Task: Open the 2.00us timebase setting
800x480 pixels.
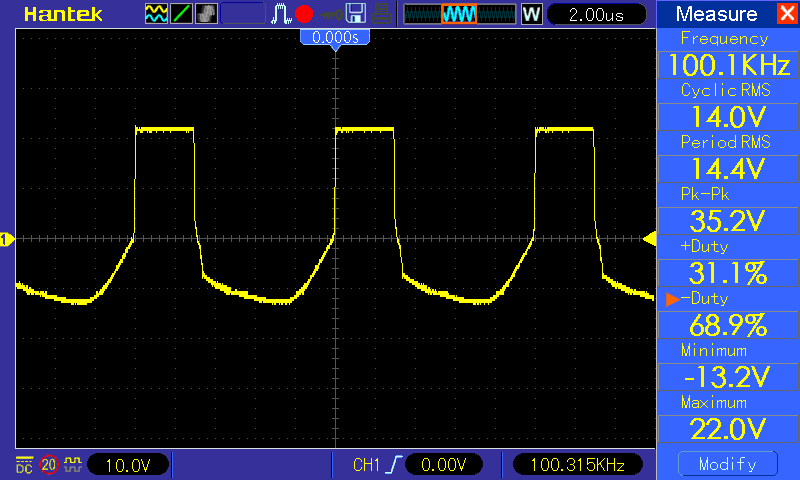Action: coord(596,14)
